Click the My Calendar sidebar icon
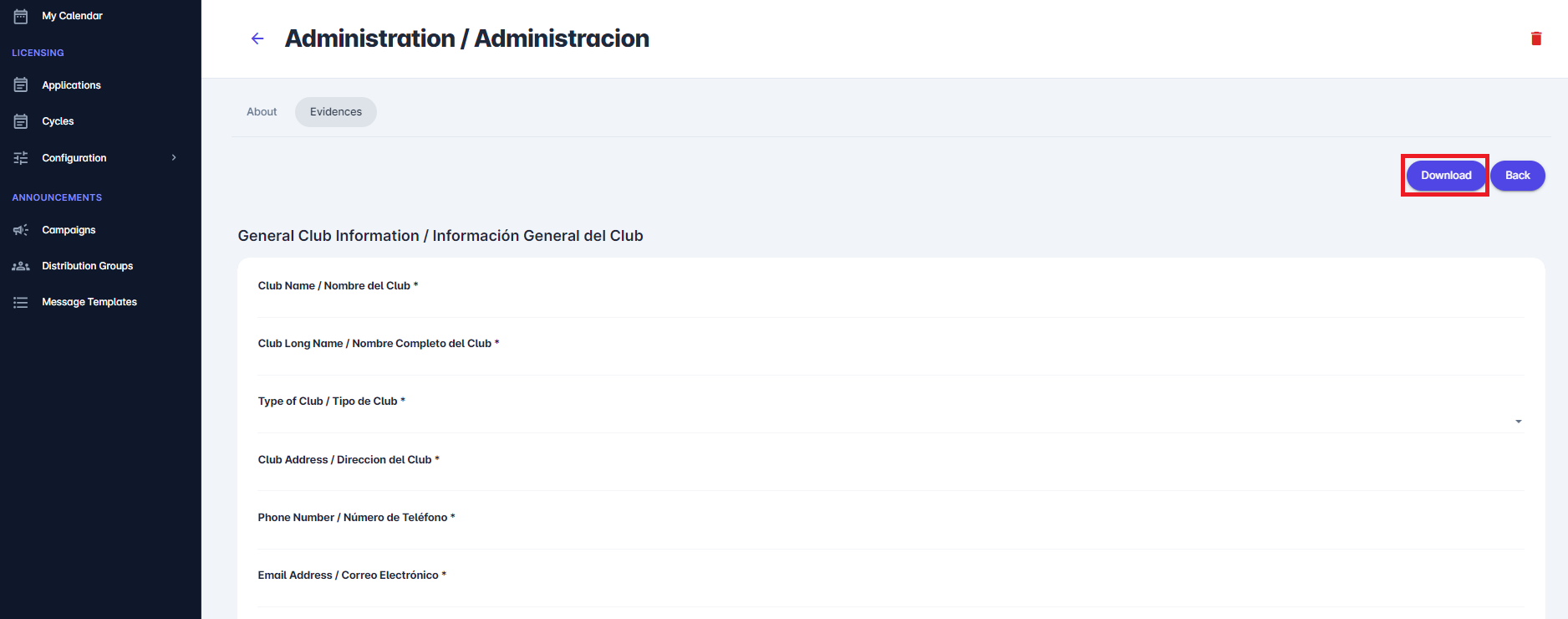Viewport: 1568px width, 619px height. click(x=21, y=16)
